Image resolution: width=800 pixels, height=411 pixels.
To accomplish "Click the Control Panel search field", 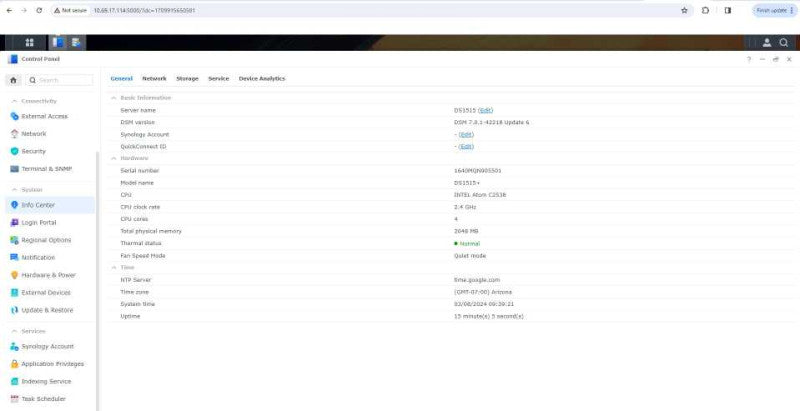I will [x=59, y=80].
